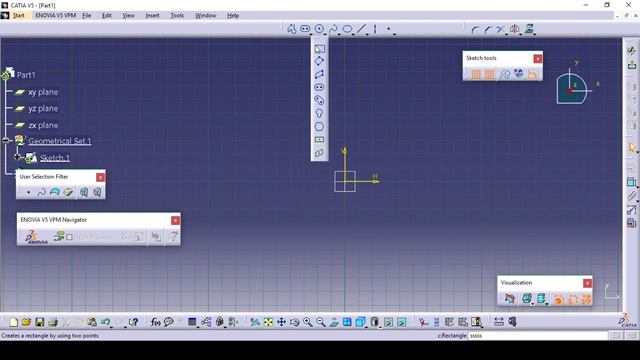This screenshot has width=640, height=360.
Task: Toggle Curve Filter in User Selection Filter
Action: coord(41,192)
